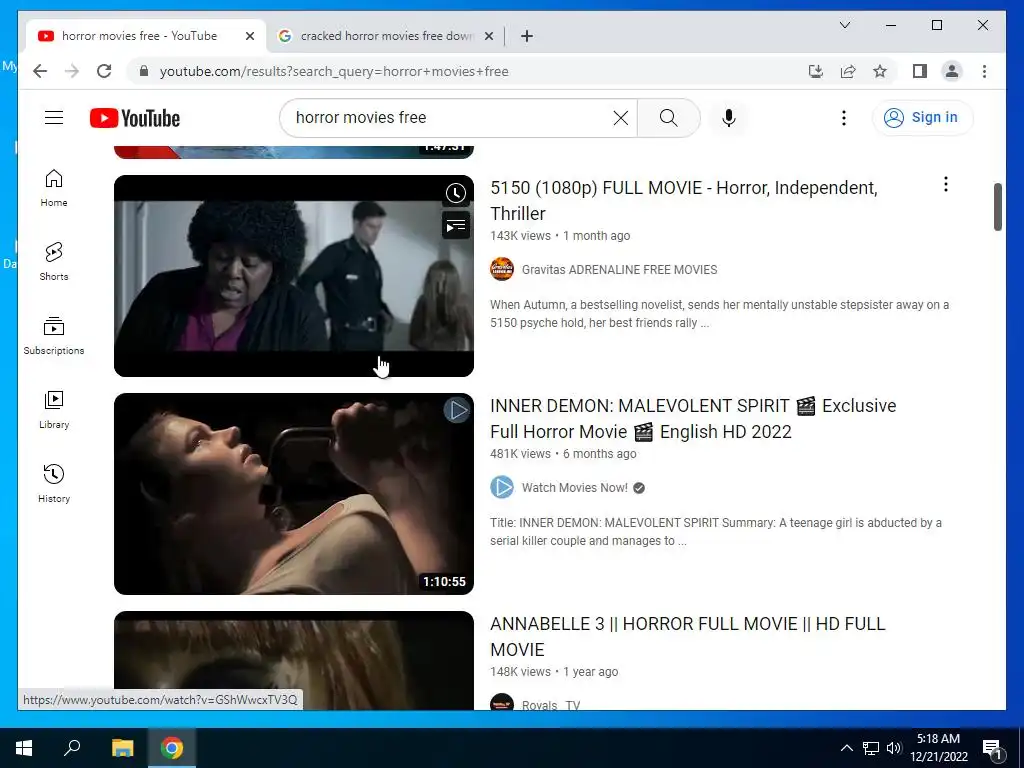The width and height of the screenshot is (1024, 768).
Task: Open YouTube settings three-dot menu
Action: tap(844, 118)
